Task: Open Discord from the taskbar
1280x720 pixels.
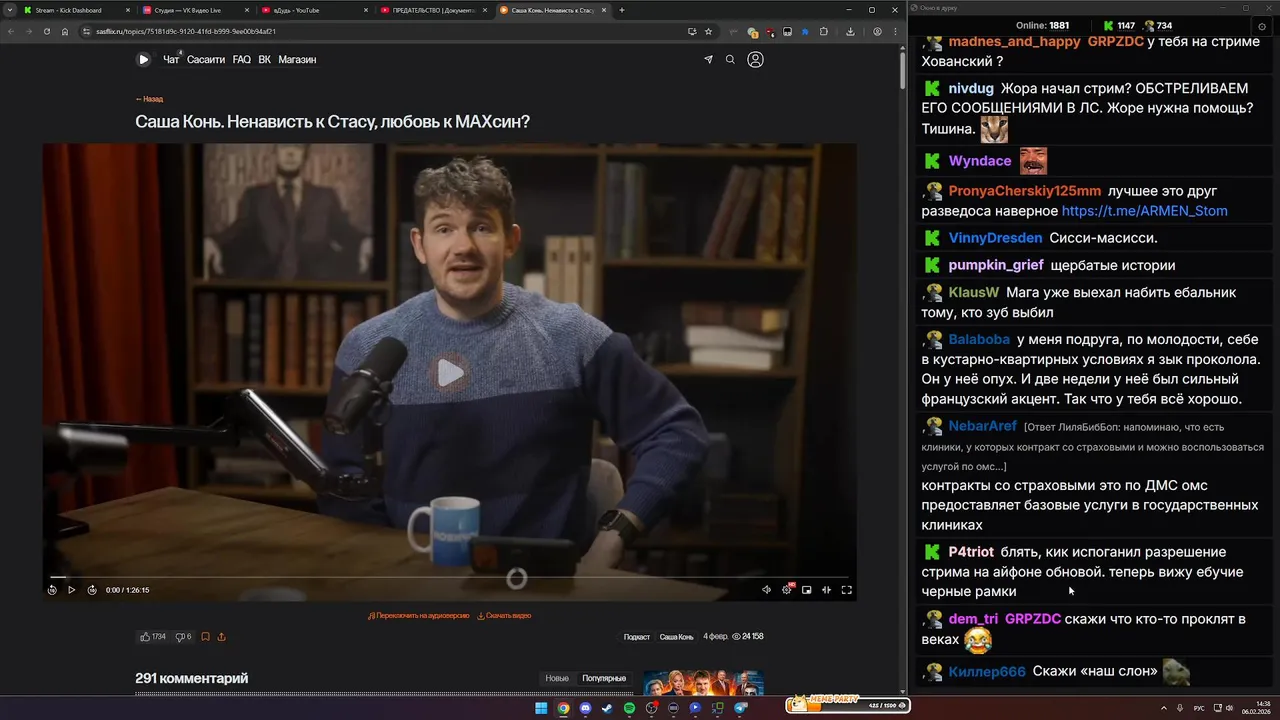Action: (585, 708)
